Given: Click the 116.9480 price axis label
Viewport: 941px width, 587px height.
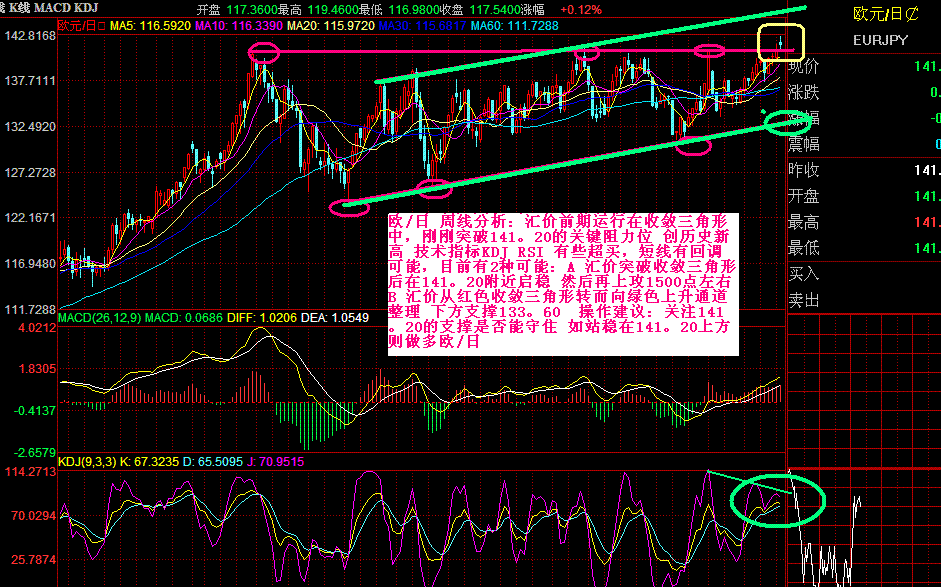Looking at the screenshot, I should click(x=29, y=263).
